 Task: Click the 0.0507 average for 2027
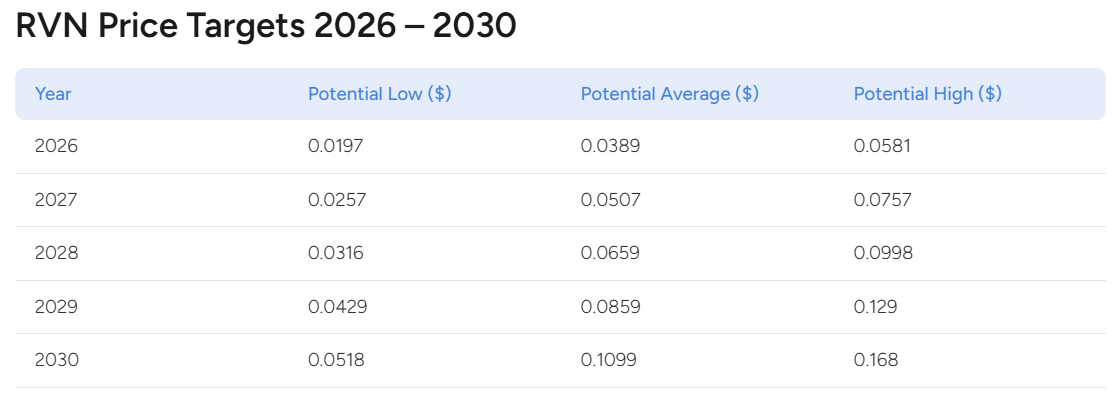(x=610, y=200)
